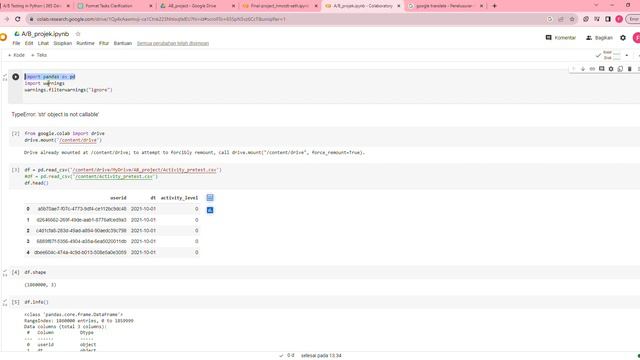Open the File menu
640x360 pixels.
pyautogui.click(x=16, y=43)
